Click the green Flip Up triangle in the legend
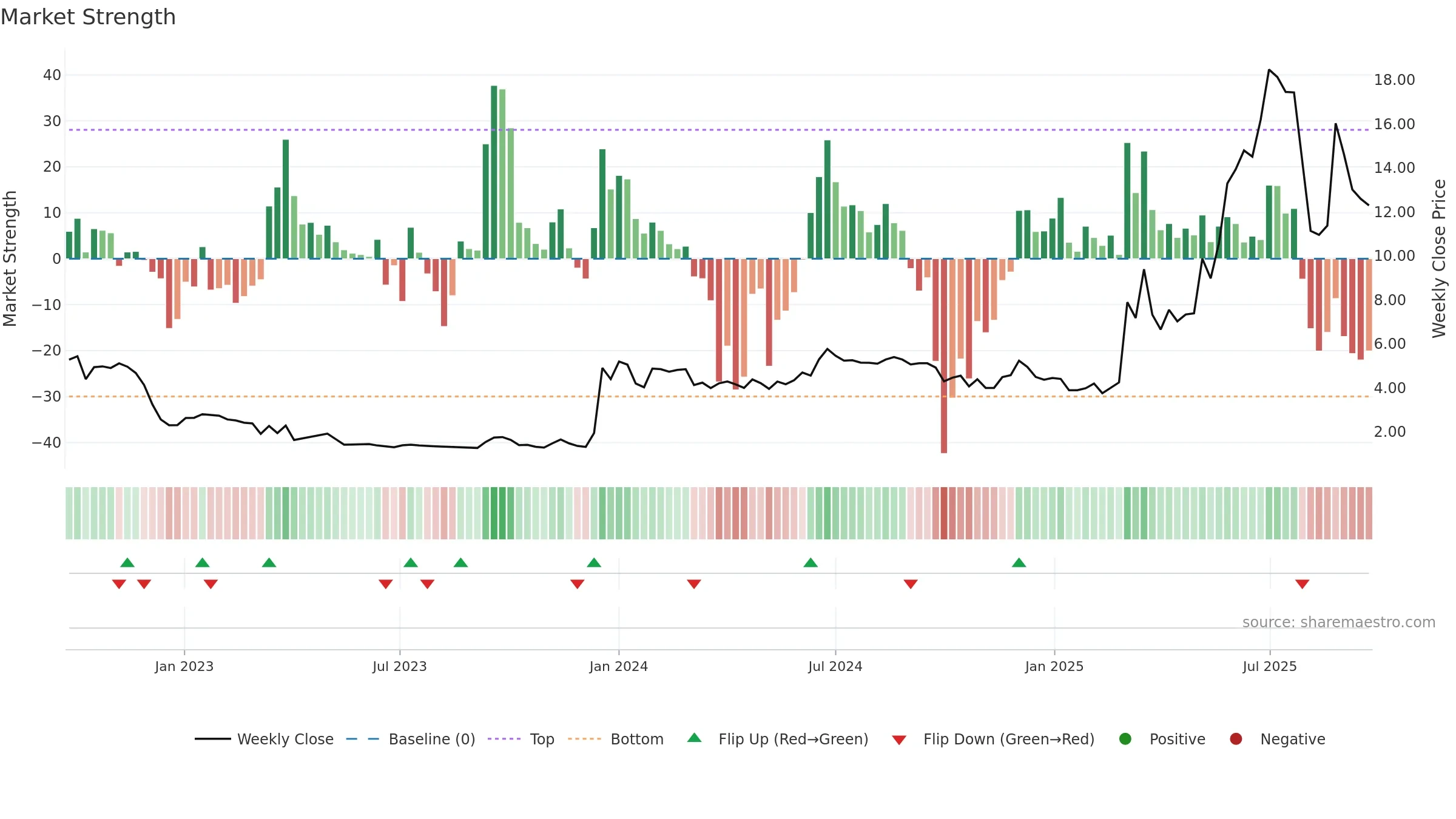 [x=695, y=738]
